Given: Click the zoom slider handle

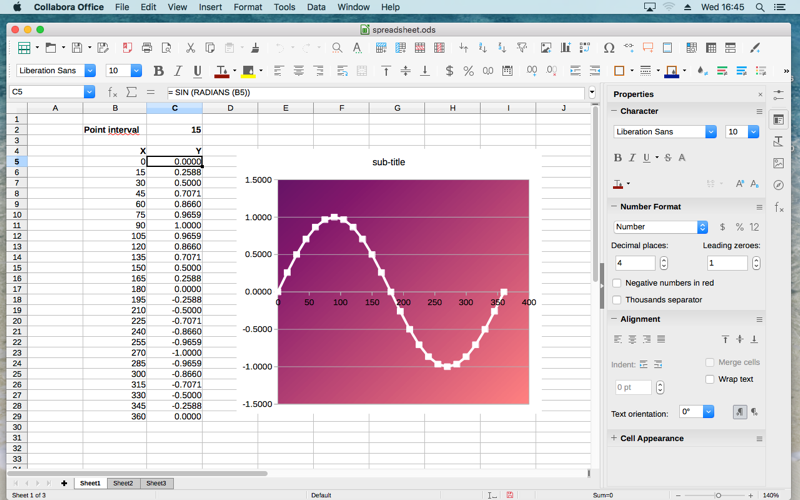Looking at the screenshot, I should 718,495.
